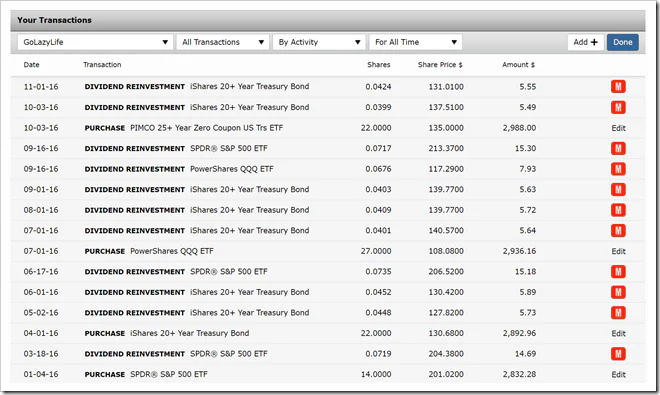
Task: Click the Add + button
Action: pyautogui.click(x=585, y=42)
